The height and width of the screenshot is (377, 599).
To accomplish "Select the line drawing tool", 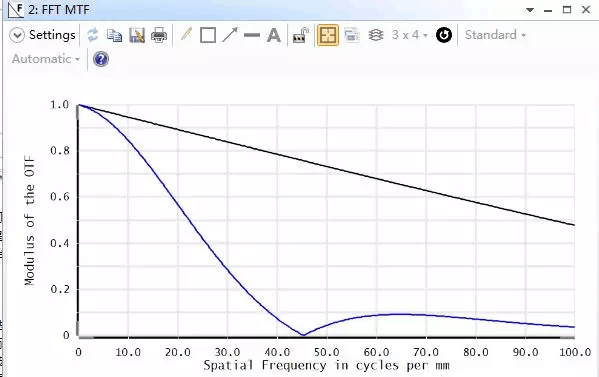I will [x=252, y=35].
